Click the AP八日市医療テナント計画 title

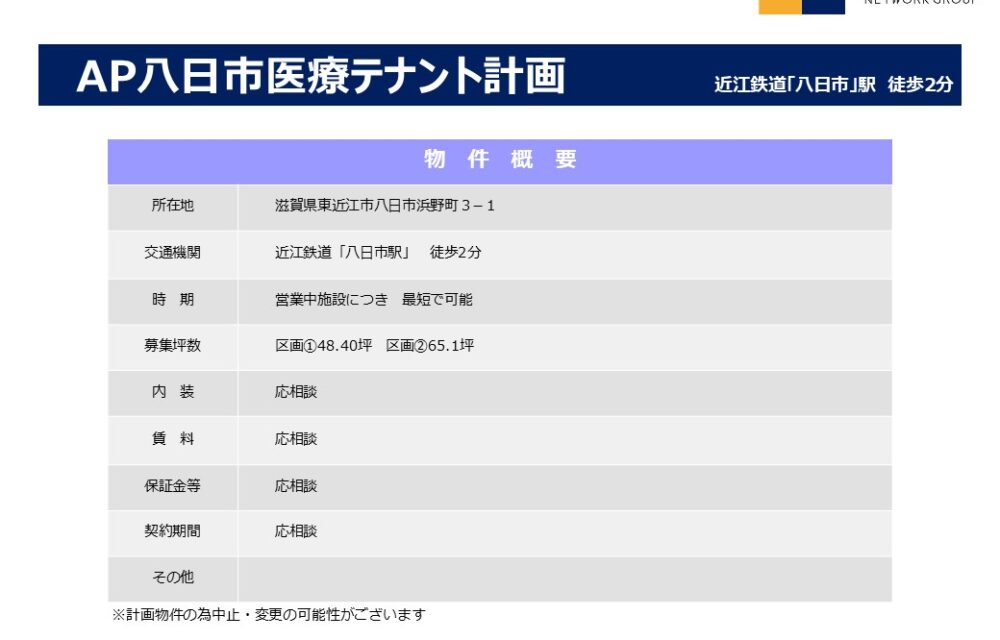(320, 76)
